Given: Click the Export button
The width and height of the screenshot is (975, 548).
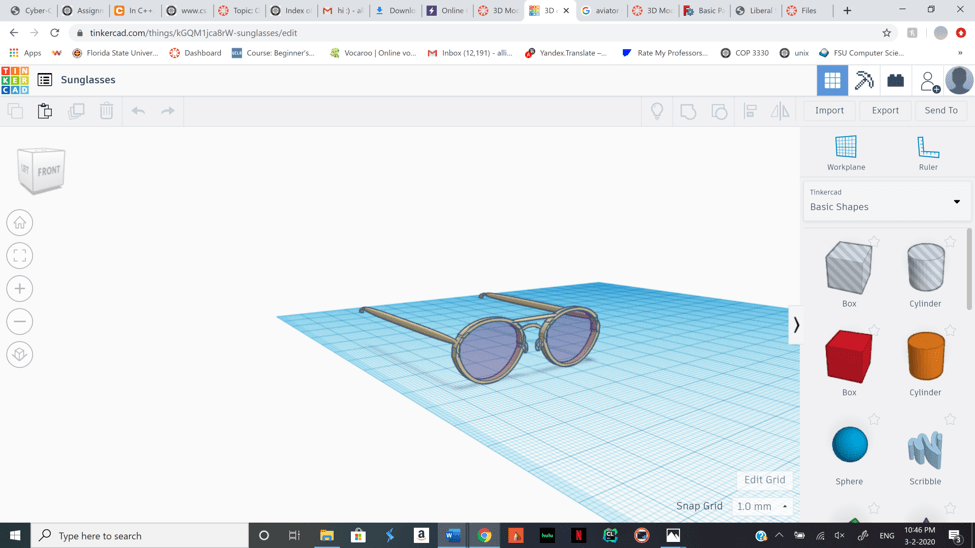Looking at the screenshot, I should point(884,111).
